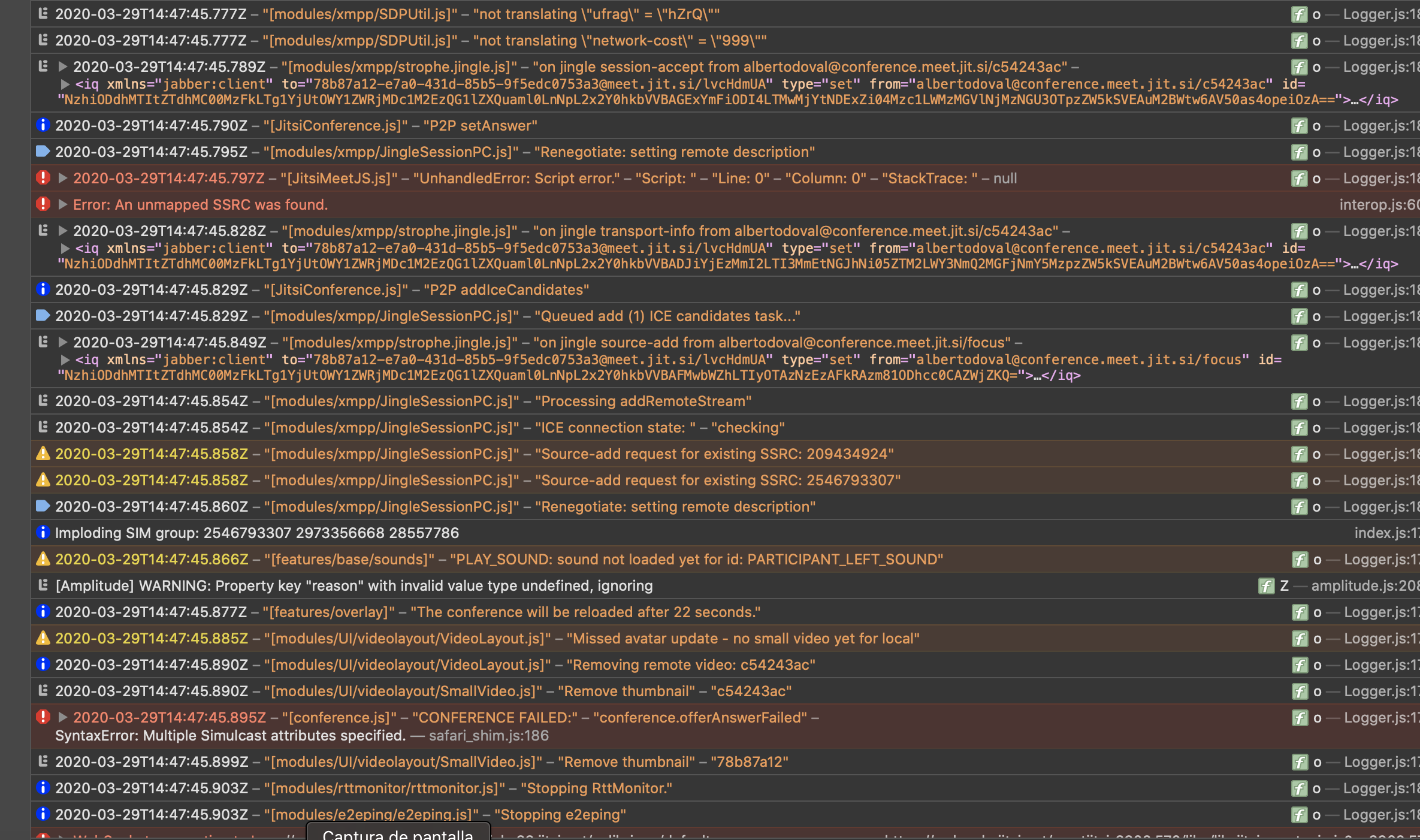Expand iq element under jingle source-add
Image resolution: width=1420 pixels, height=840 pixels.
click(65, 359)
